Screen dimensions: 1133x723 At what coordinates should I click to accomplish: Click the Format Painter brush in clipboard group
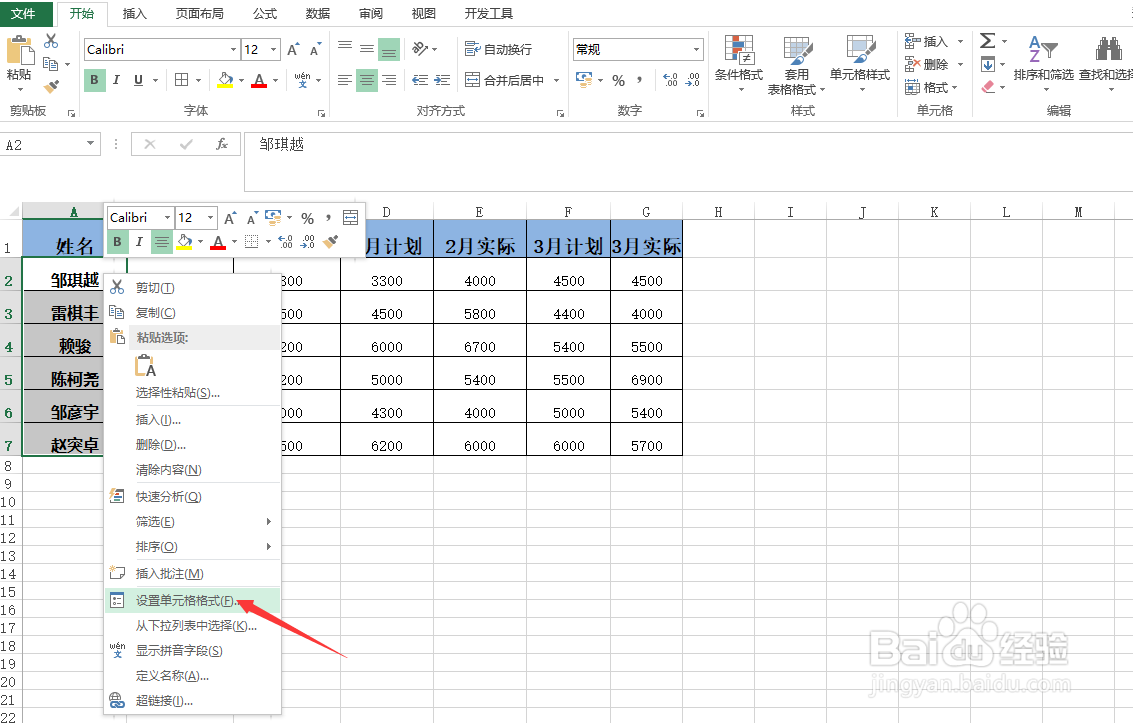point(51,87)
